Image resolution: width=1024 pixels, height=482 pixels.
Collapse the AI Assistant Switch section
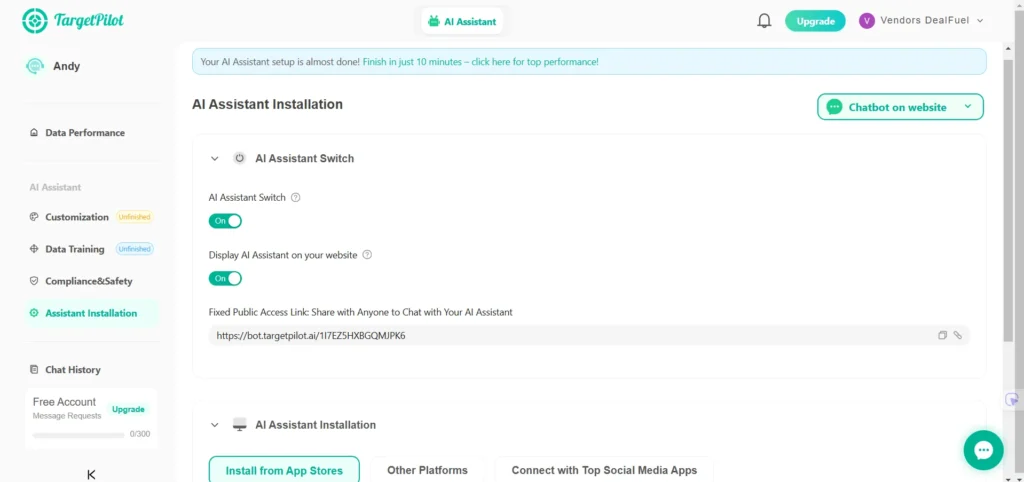pyautogui.click(x=214, y=158)
